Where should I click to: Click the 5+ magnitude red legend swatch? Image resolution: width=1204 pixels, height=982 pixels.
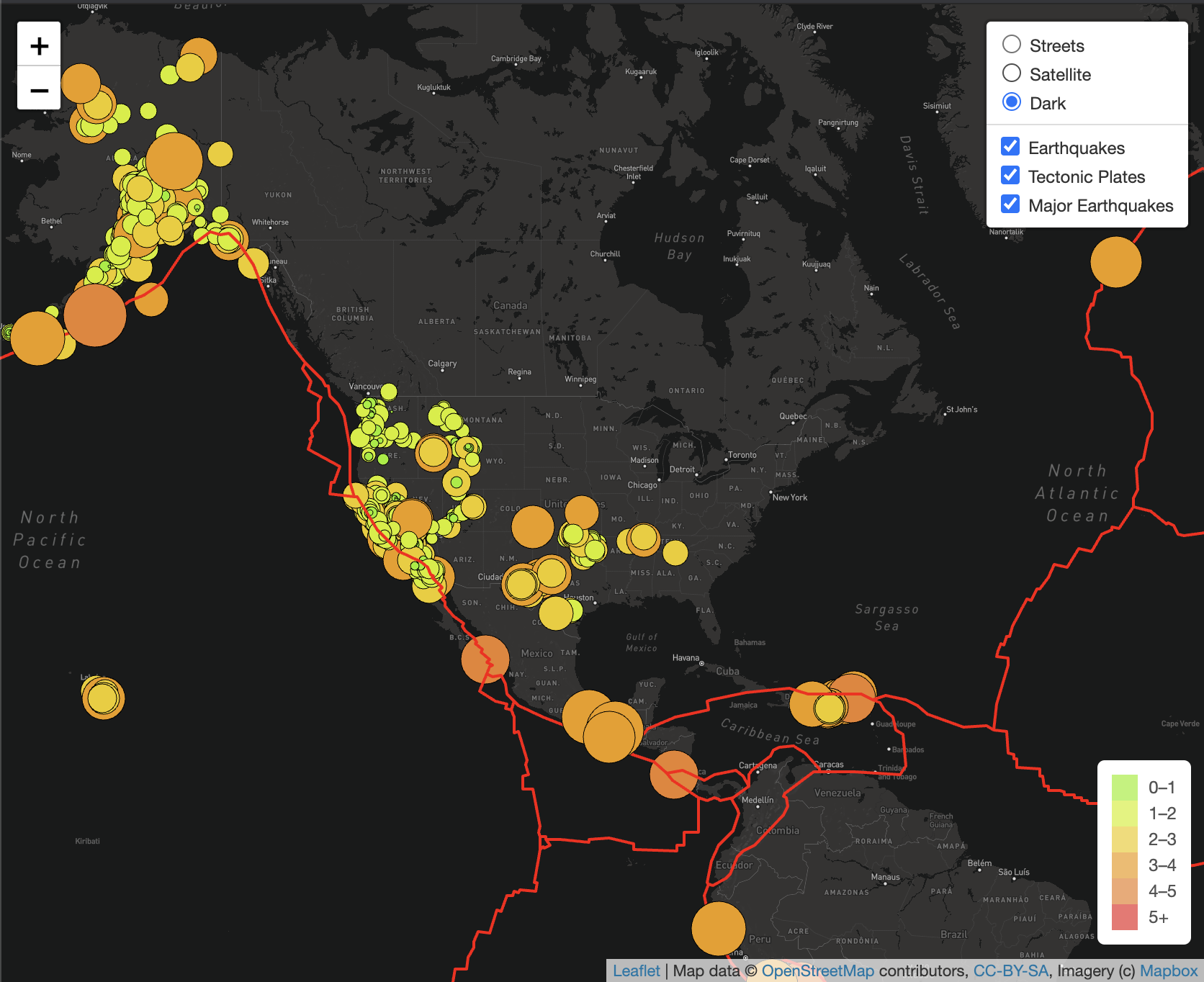1124,917
